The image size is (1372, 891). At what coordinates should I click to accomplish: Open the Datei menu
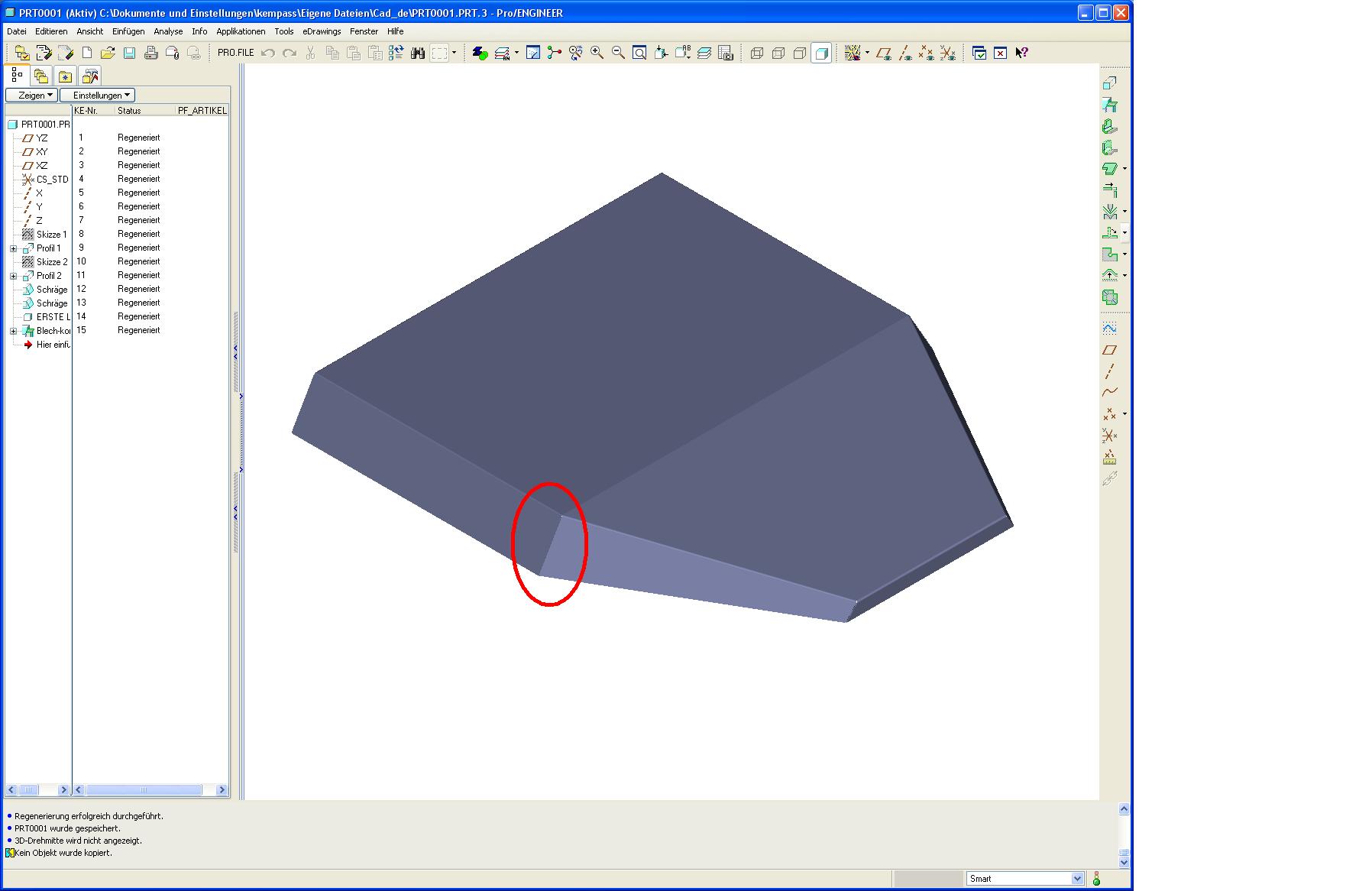tap(16, 31)
